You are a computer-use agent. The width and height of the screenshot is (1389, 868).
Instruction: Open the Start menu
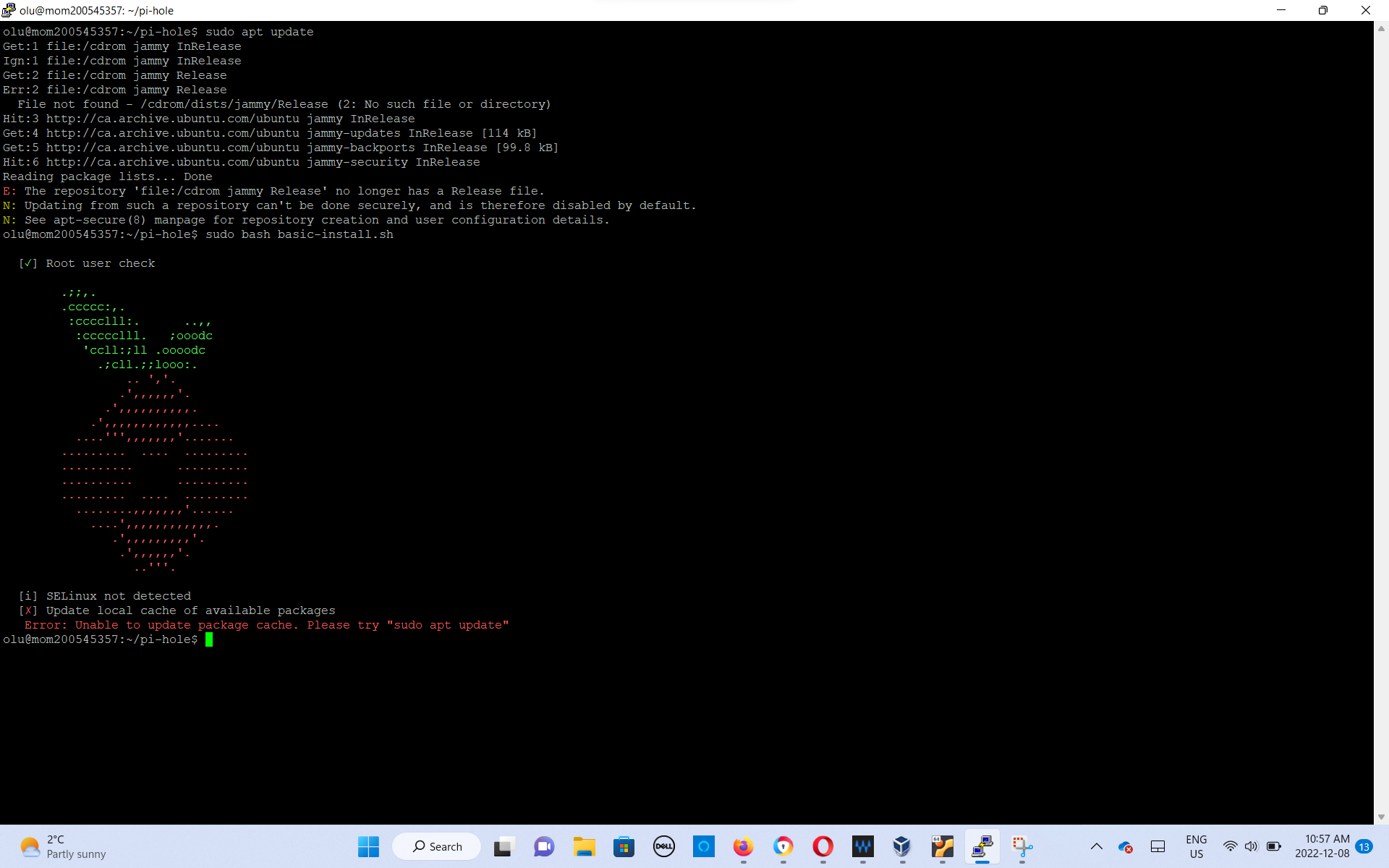click(x=368, y=846)
